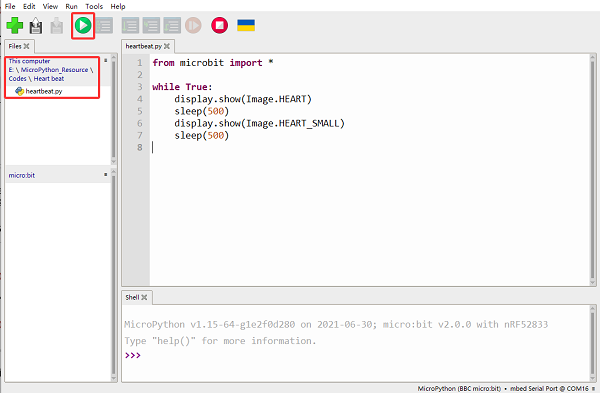Click 'display.show(Image.HEART)' on line 4
Viewport: 600px width, 393px height.
(x=243, y=99)
